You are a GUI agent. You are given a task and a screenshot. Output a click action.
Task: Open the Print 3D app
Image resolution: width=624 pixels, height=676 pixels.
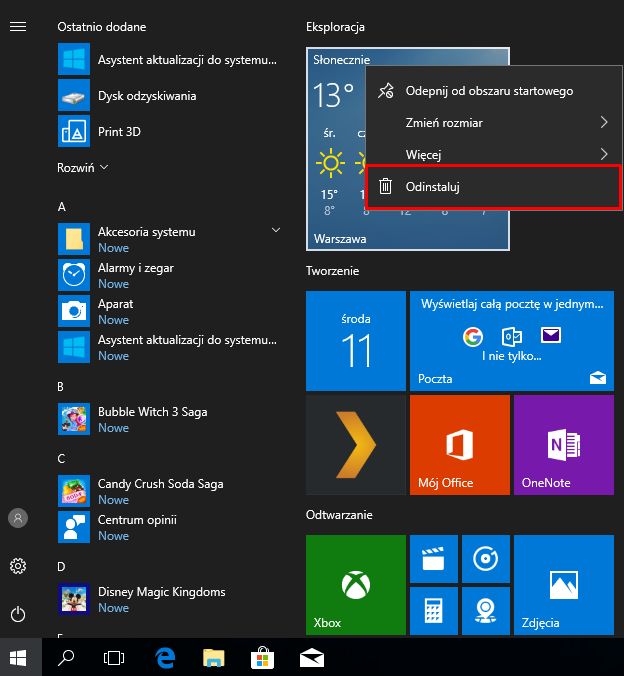coord(168,131)
